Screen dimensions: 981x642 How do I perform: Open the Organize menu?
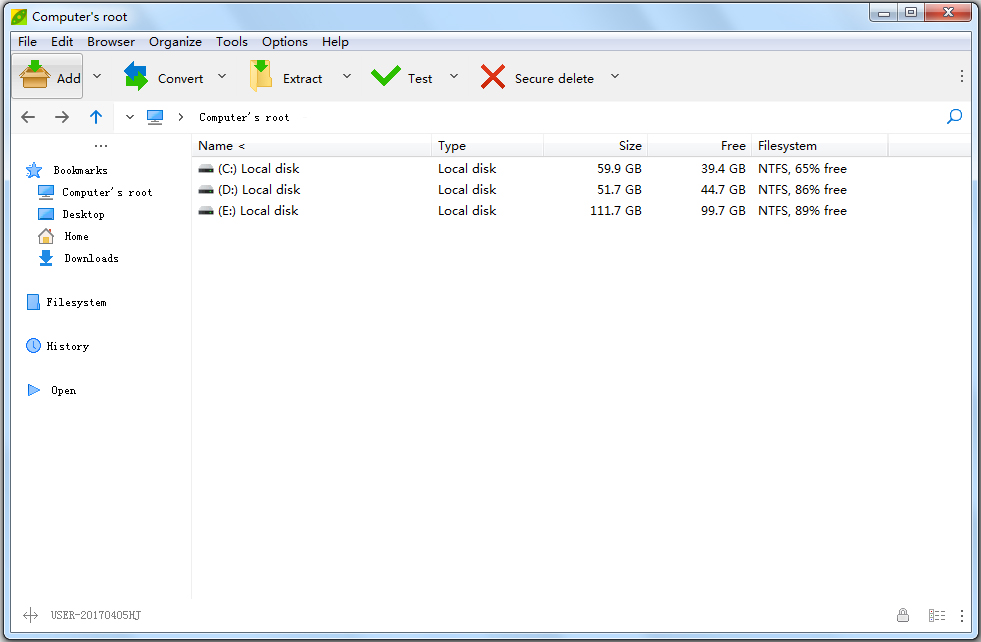click(175, 42)
